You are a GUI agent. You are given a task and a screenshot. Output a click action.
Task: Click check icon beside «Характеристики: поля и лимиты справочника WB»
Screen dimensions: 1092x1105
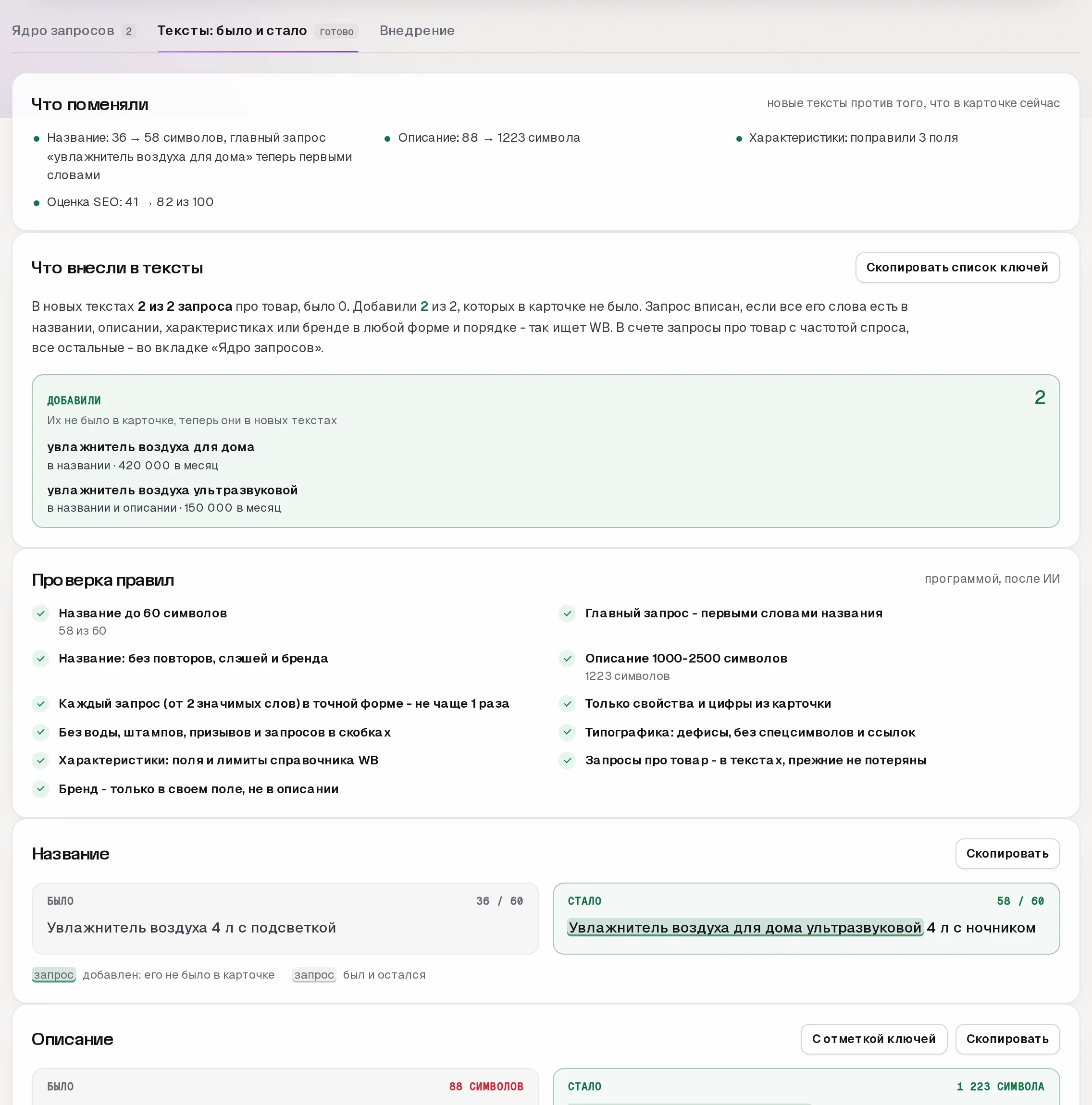click(x=41, y=761)
